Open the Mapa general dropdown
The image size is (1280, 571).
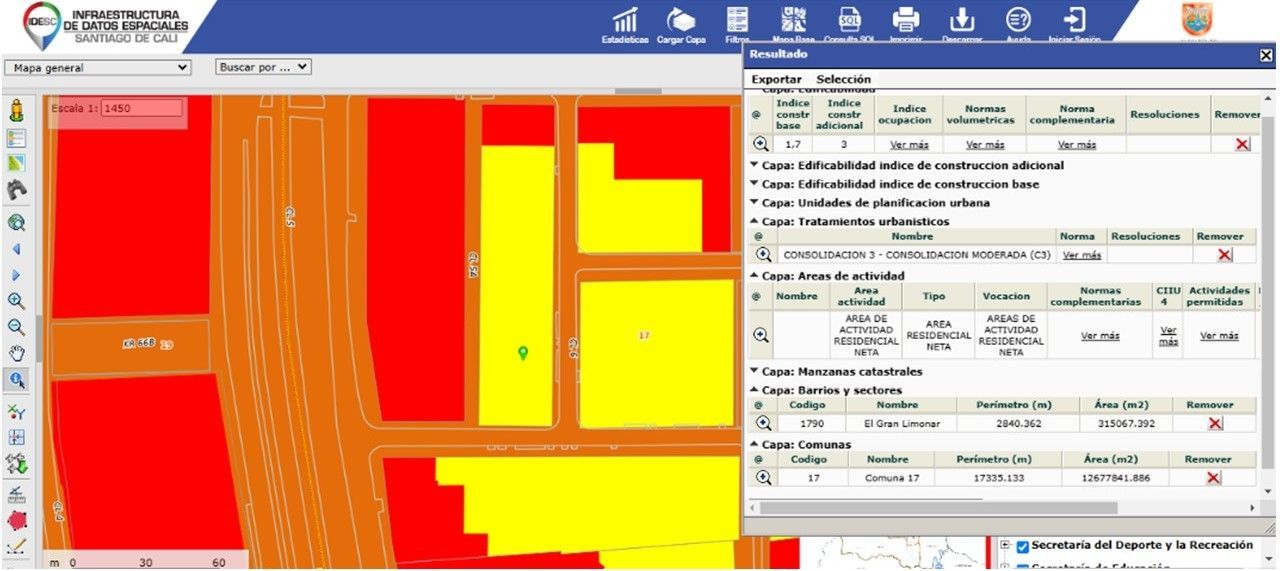(97, 68)
